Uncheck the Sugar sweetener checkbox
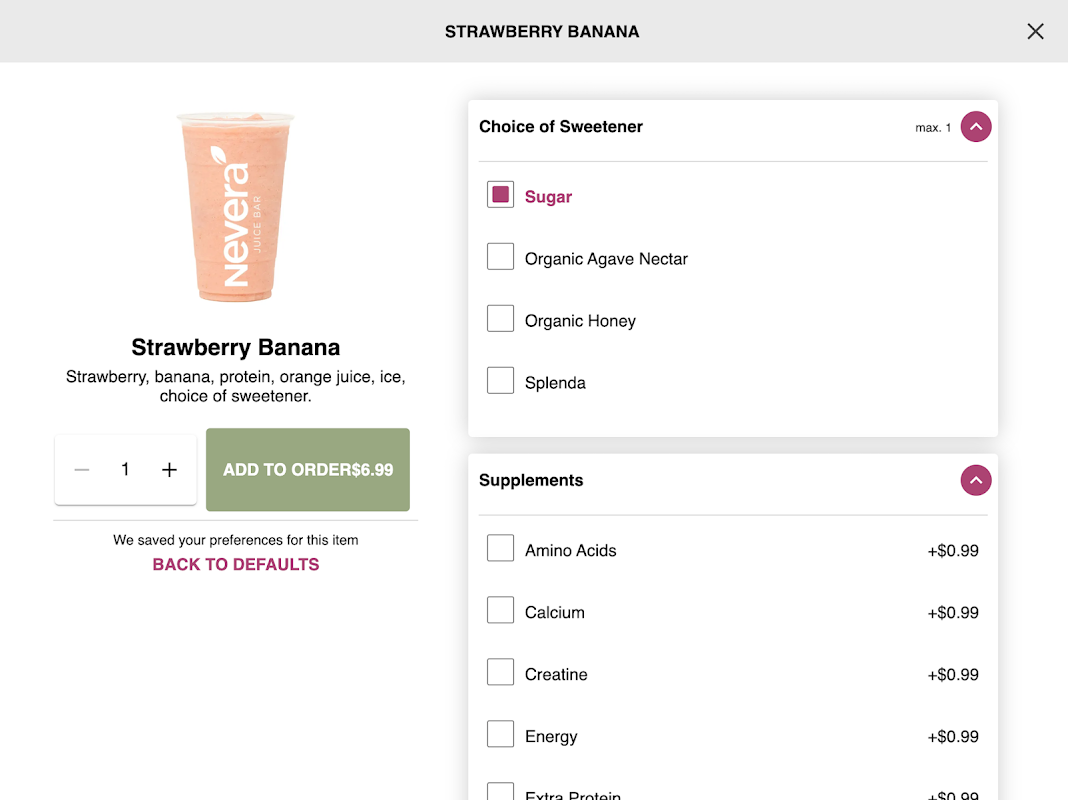Image resolution: width=1068 pixels, height=800 pixels. 500,195
